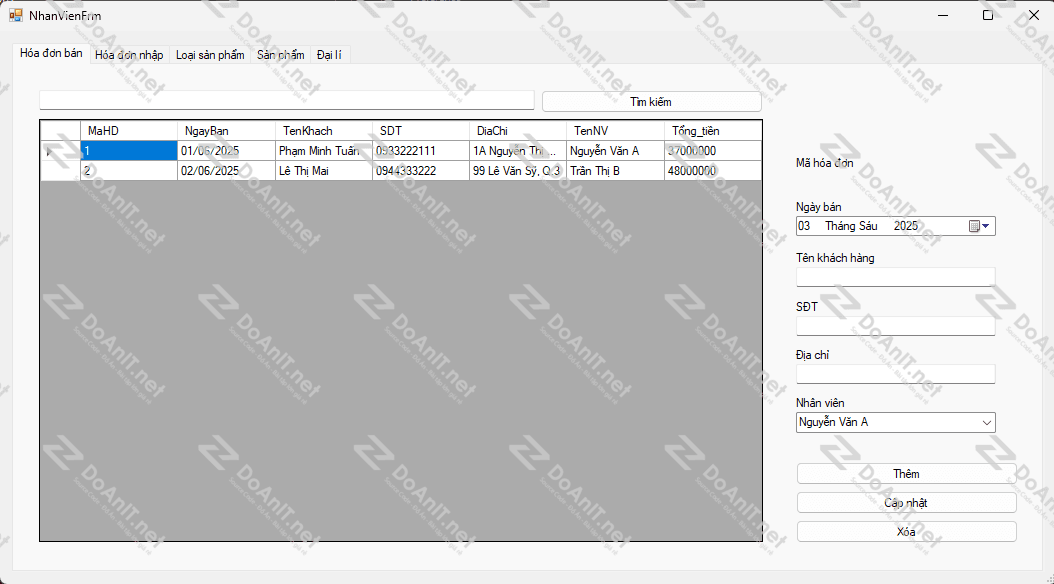Focus the search text box beside Tìm kiếm
The image size is (1054, 584).
[287, 100]
